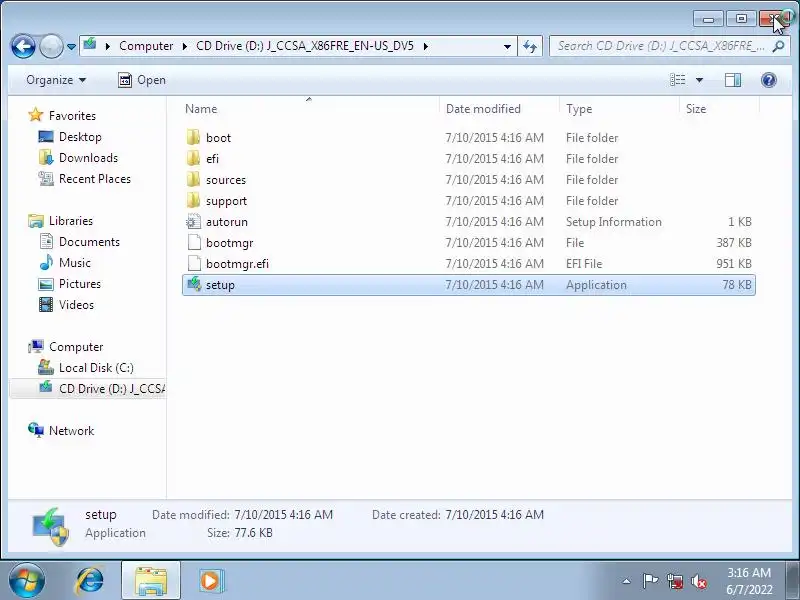
Task: Select Libraries in navigation pane
Action: pos(71,220)
